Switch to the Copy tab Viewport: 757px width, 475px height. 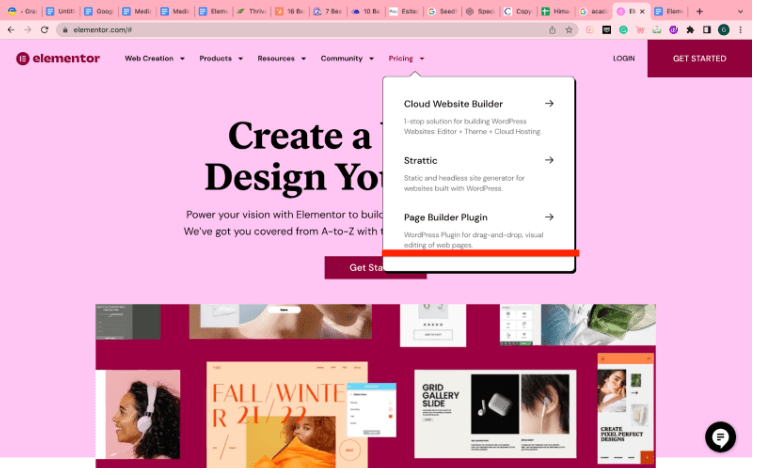pyautogui.click(x=519, y=11)
